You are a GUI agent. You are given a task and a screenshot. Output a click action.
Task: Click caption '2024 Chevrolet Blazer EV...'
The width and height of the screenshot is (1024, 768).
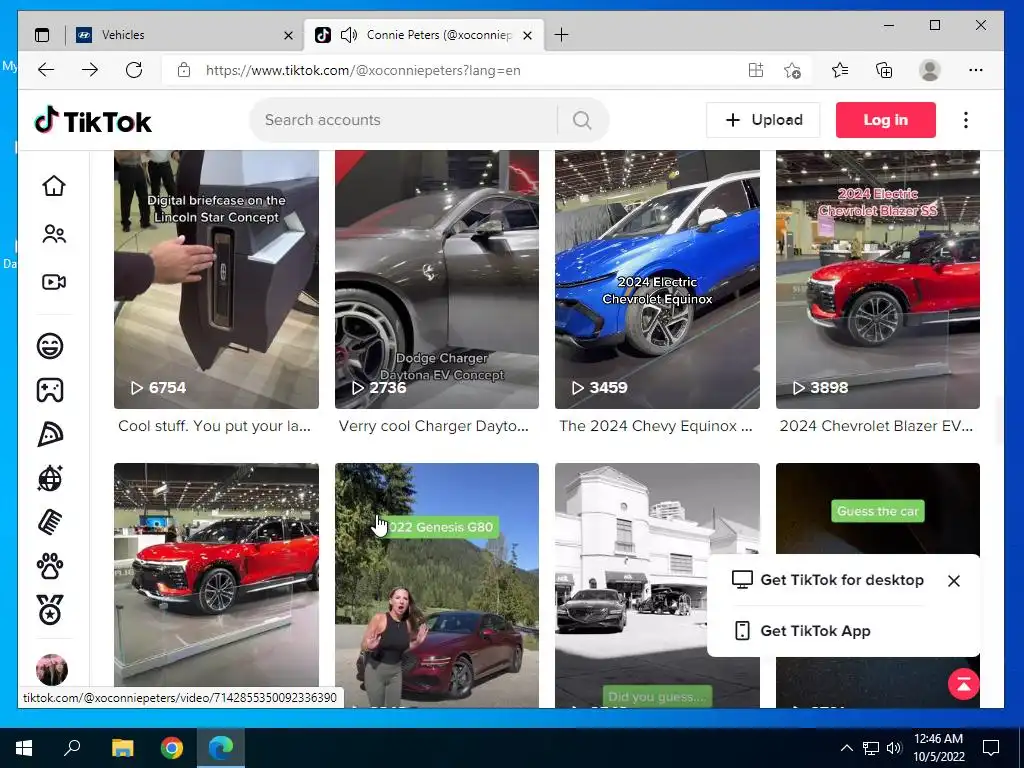(x=876, y=426)
